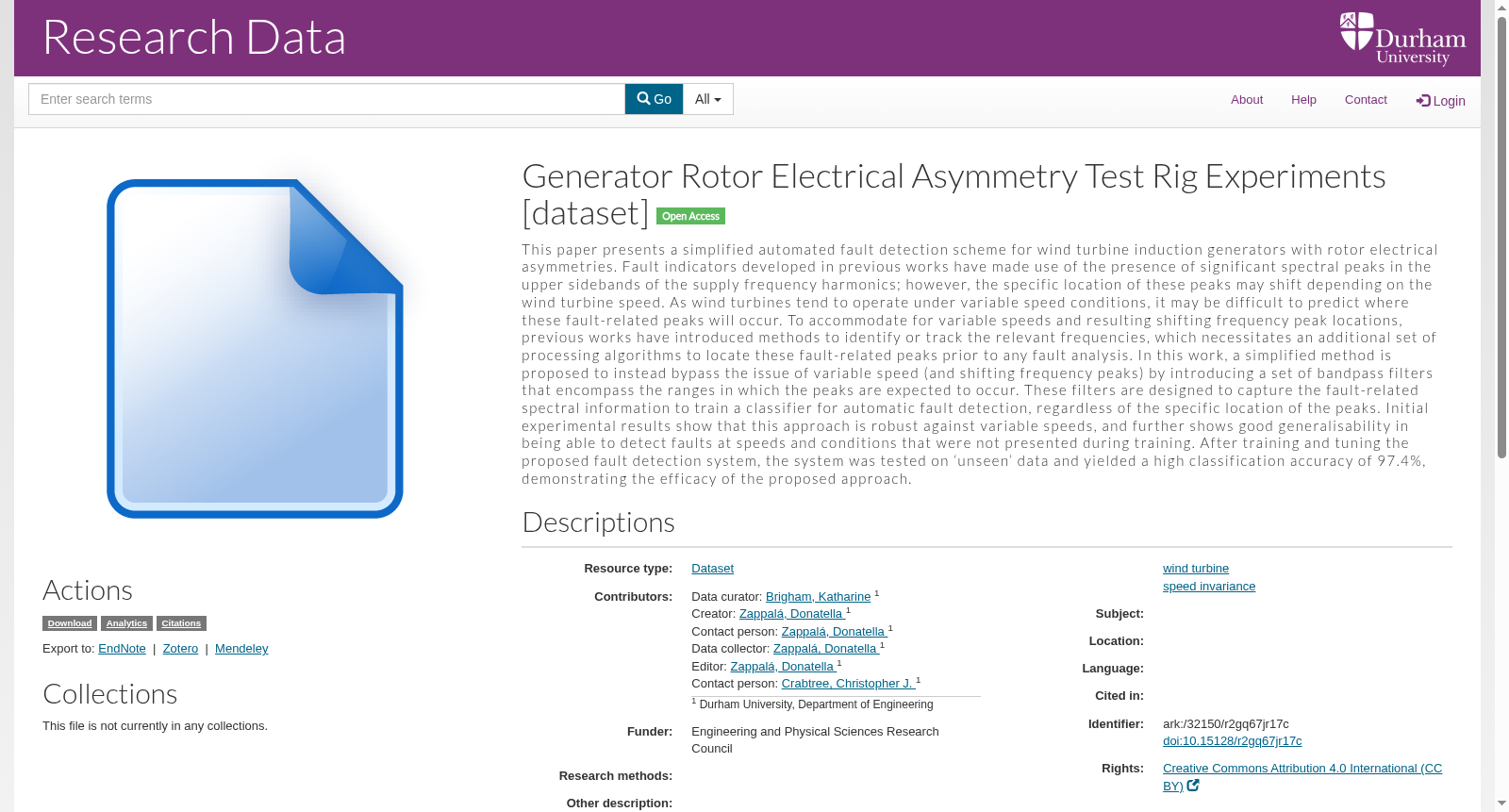Click the page title Generator Rotor Electrical Asymmetry

pos(953,194)
